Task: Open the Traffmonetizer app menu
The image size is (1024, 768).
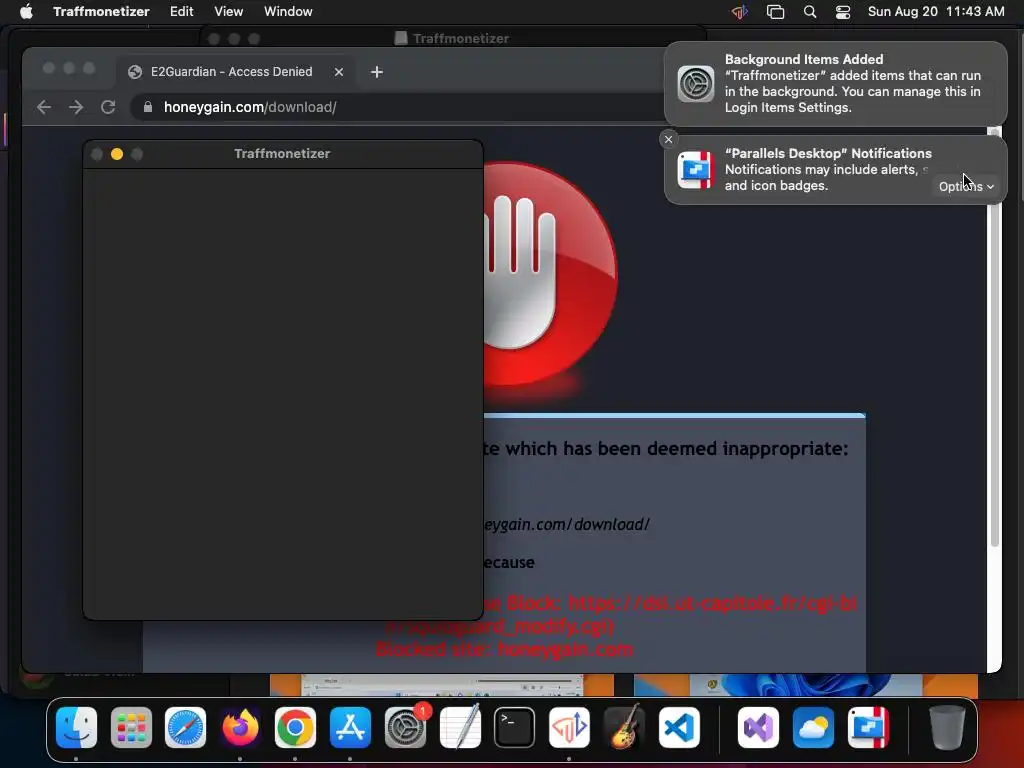Action: (x=101, y=12)
